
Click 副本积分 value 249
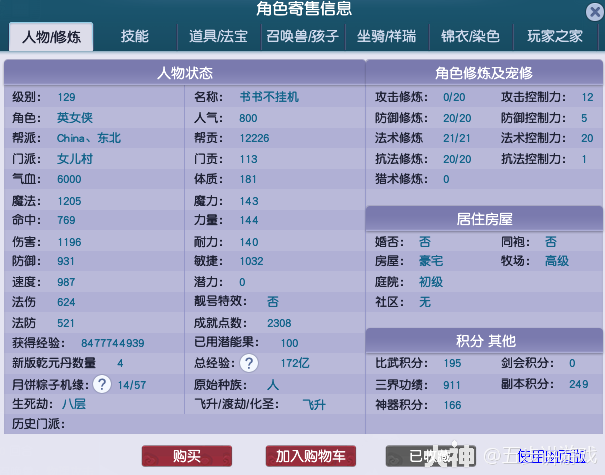(579, 384)
